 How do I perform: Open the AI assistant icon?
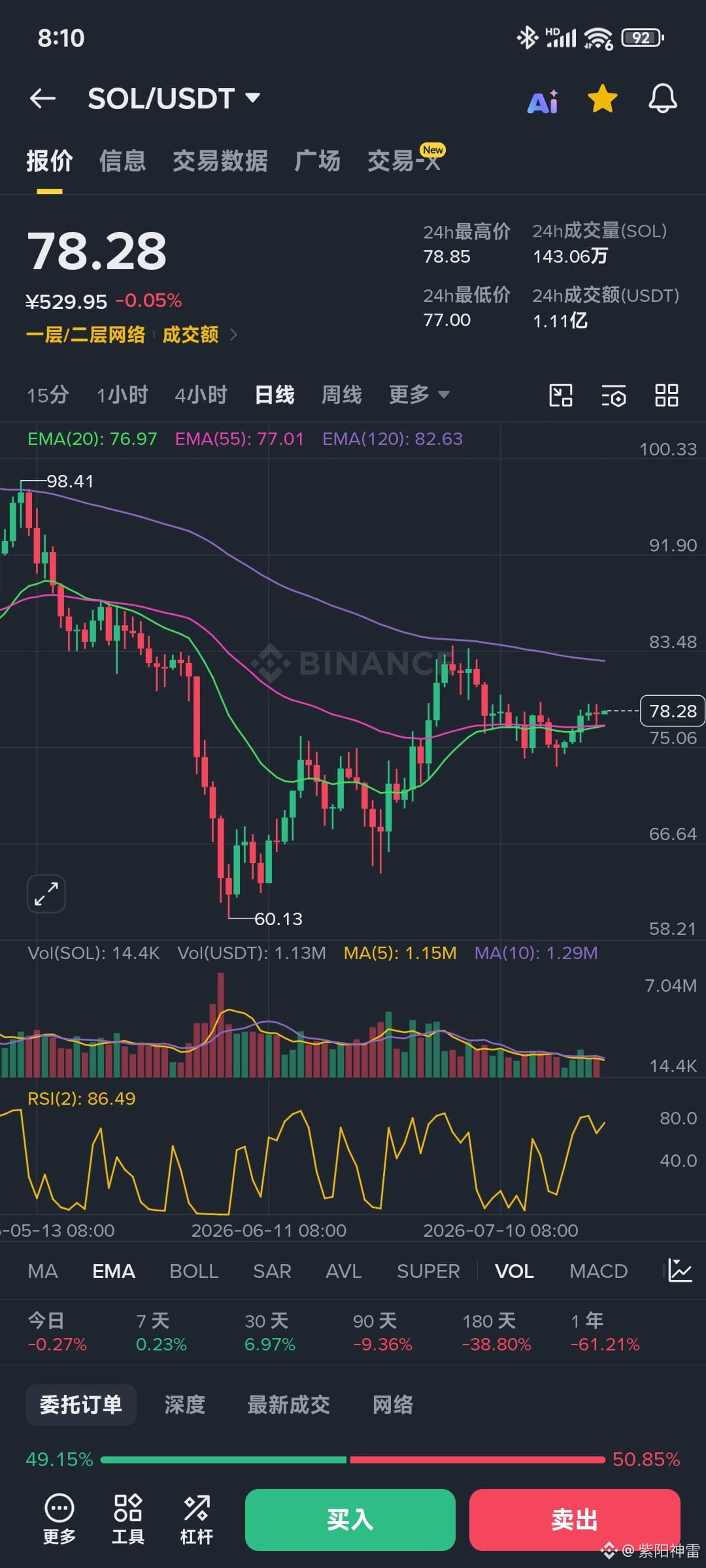pos(543,101)
